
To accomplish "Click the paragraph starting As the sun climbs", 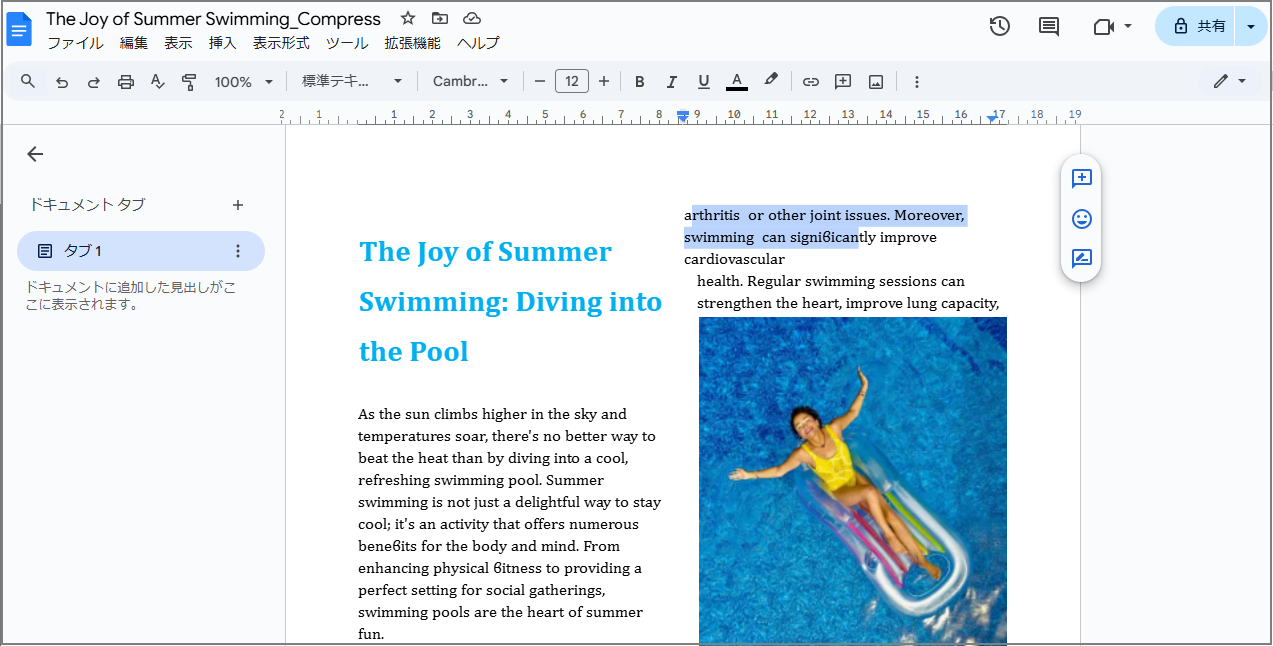I will [510, 524].
